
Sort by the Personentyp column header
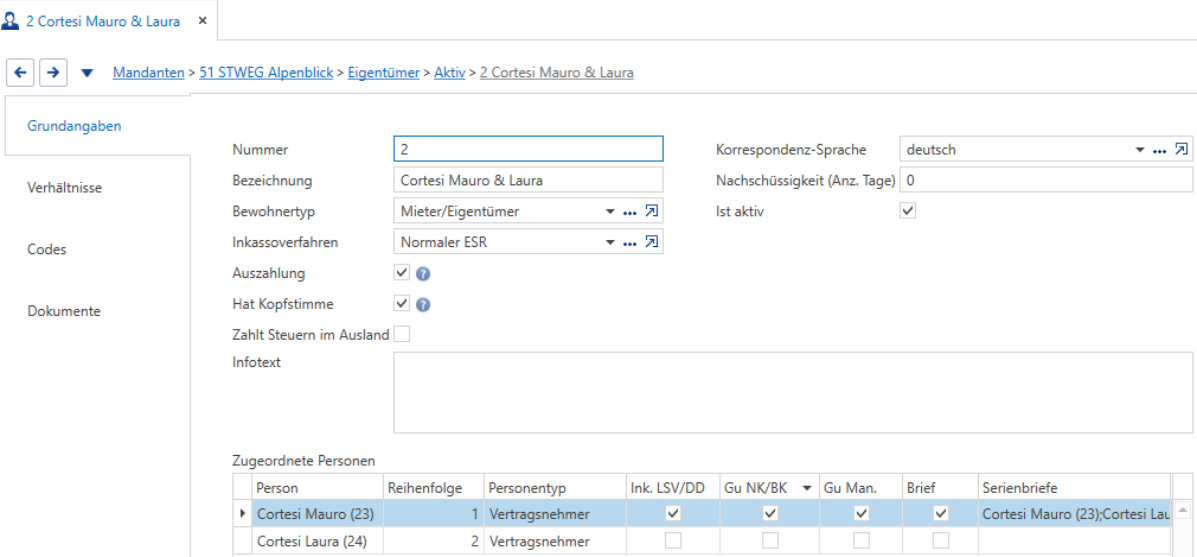point(553,487)
